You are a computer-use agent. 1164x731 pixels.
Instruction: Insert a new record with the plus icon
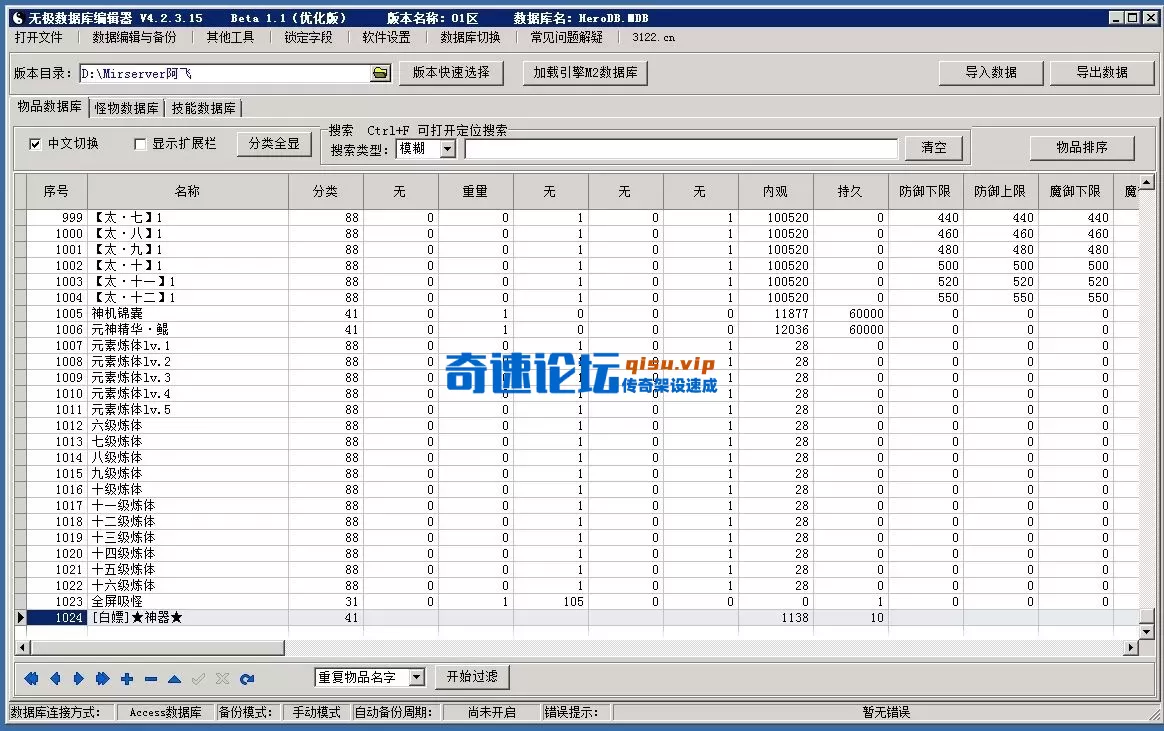pos(125,678)
